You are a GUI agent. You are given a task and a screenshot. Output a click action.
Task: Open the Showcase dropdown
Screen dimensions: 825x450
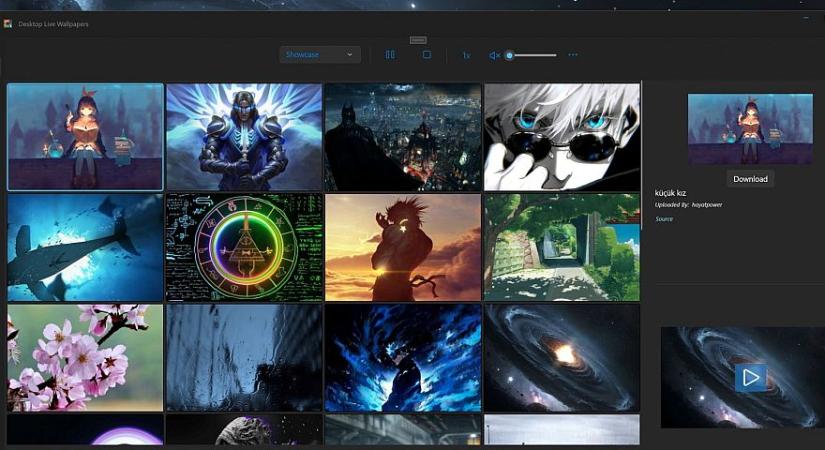pyautogui.click(x=320, y=55)
